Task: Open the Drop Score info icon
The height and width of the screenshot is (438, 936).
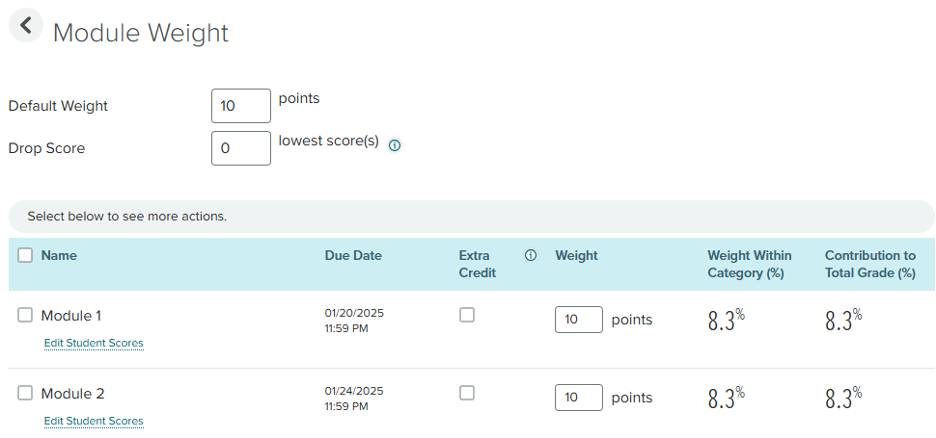Action: (x=395, y=145)
